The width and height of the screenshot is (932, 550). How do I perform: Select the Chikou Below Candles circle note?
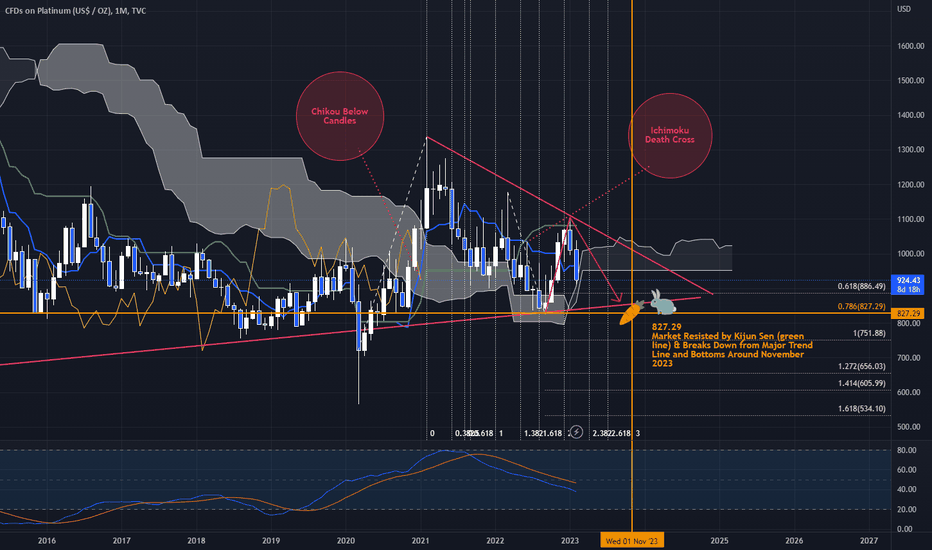340,116
